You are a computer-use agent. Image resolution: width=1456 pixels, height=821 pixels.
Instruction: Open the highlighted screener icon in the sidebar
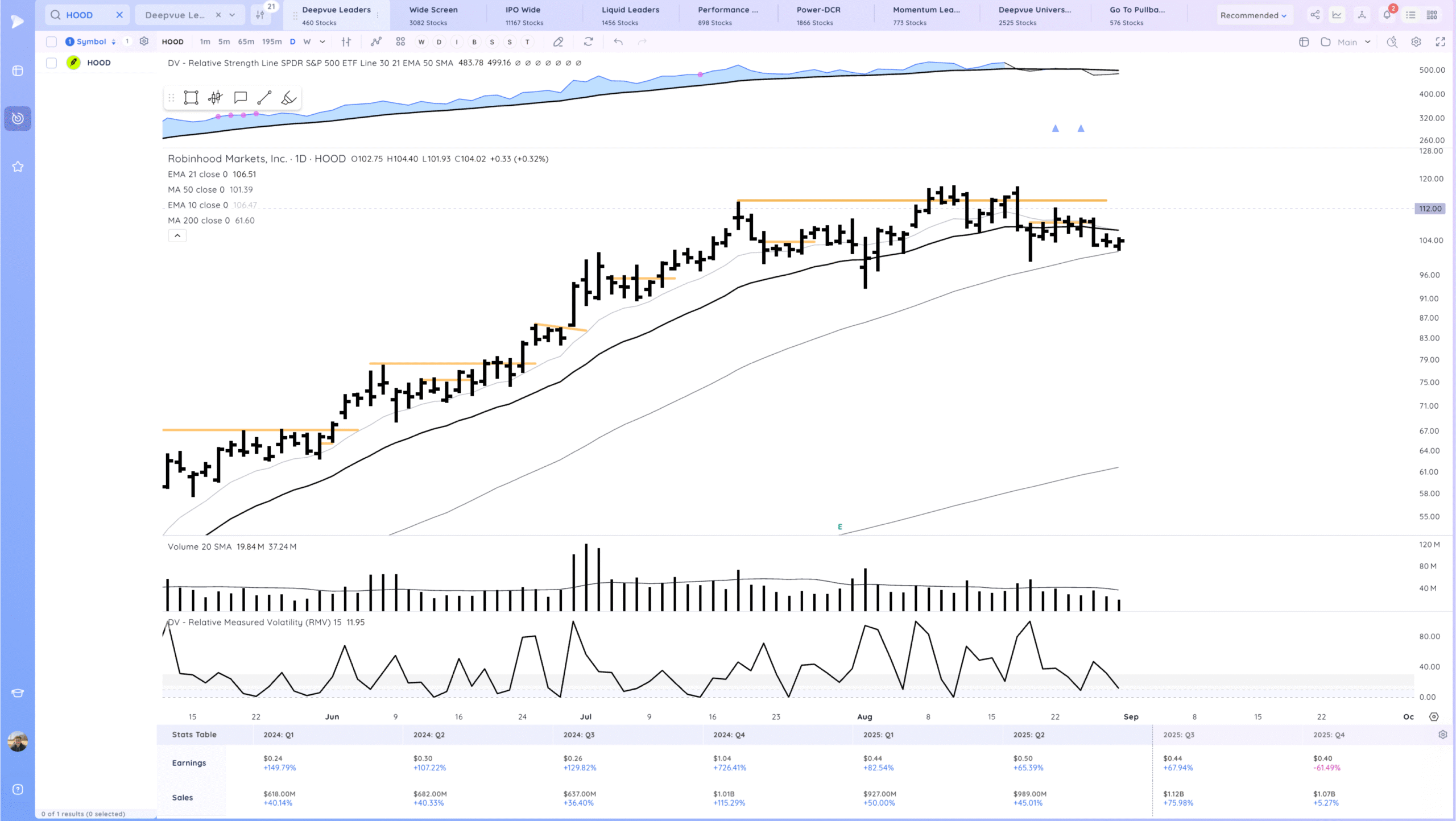18,118
